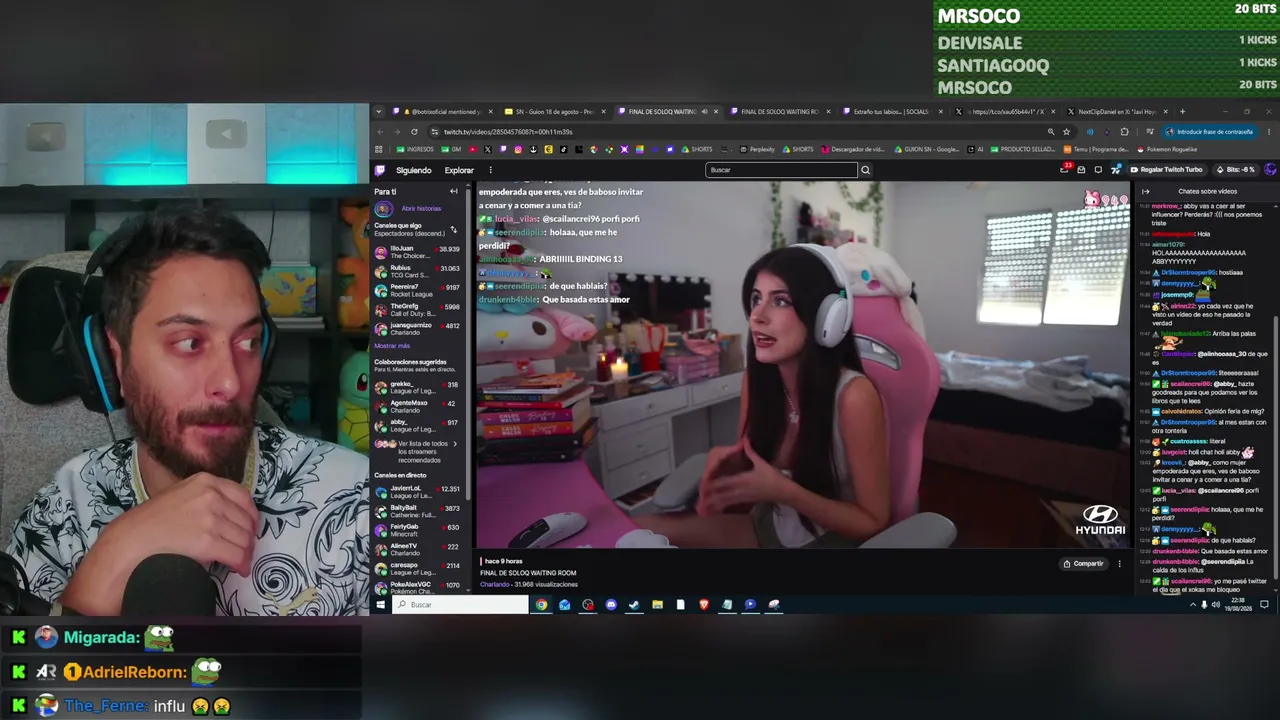Click the magnifier button beside Twitch search
This screenshot has height=720, width=1280.
point(865,170)
